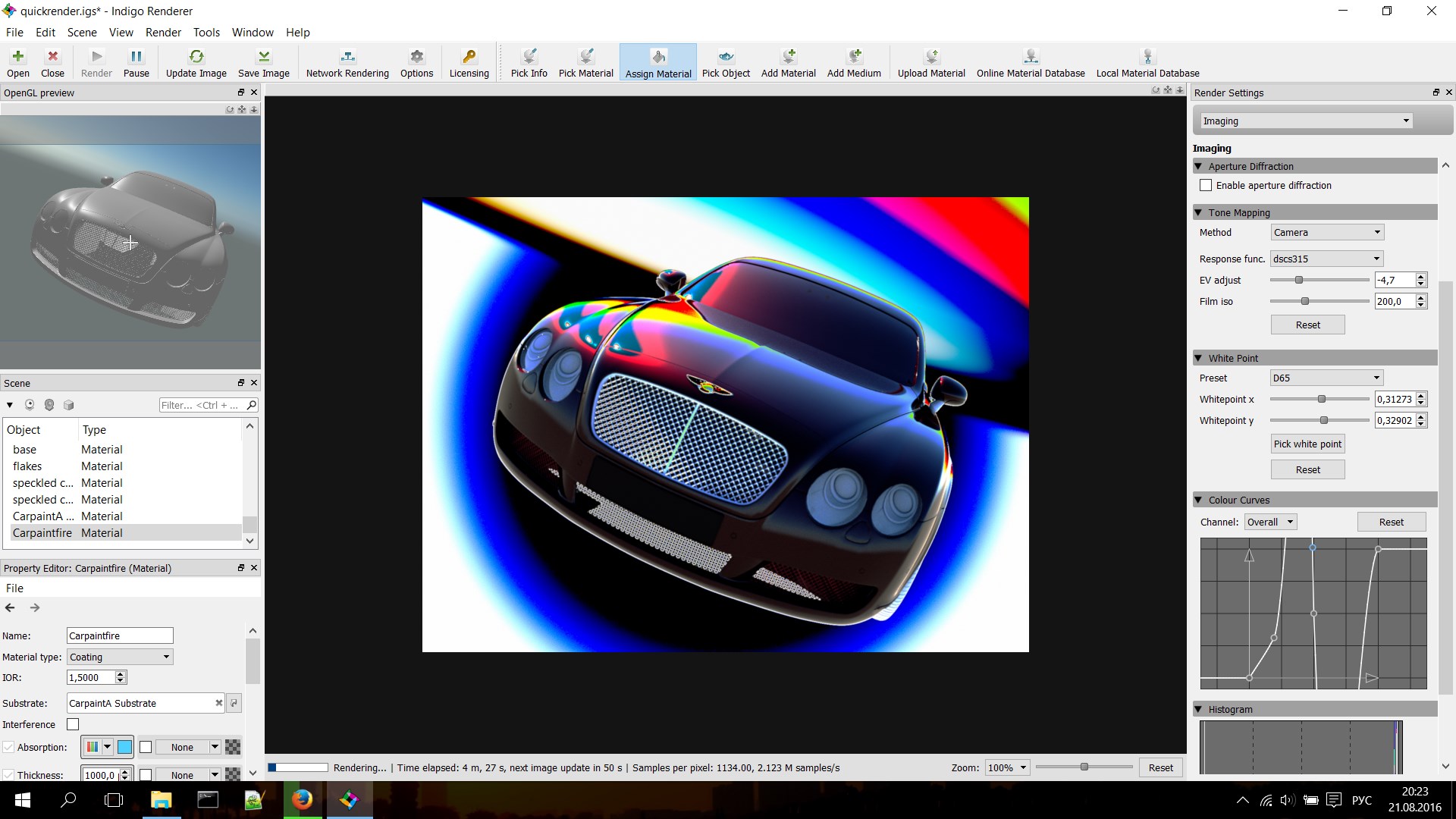This screenshot has width=1456, height=819.
Task: Enable aperture diffraction checkbox
Action: click(x=1206, y=185)
